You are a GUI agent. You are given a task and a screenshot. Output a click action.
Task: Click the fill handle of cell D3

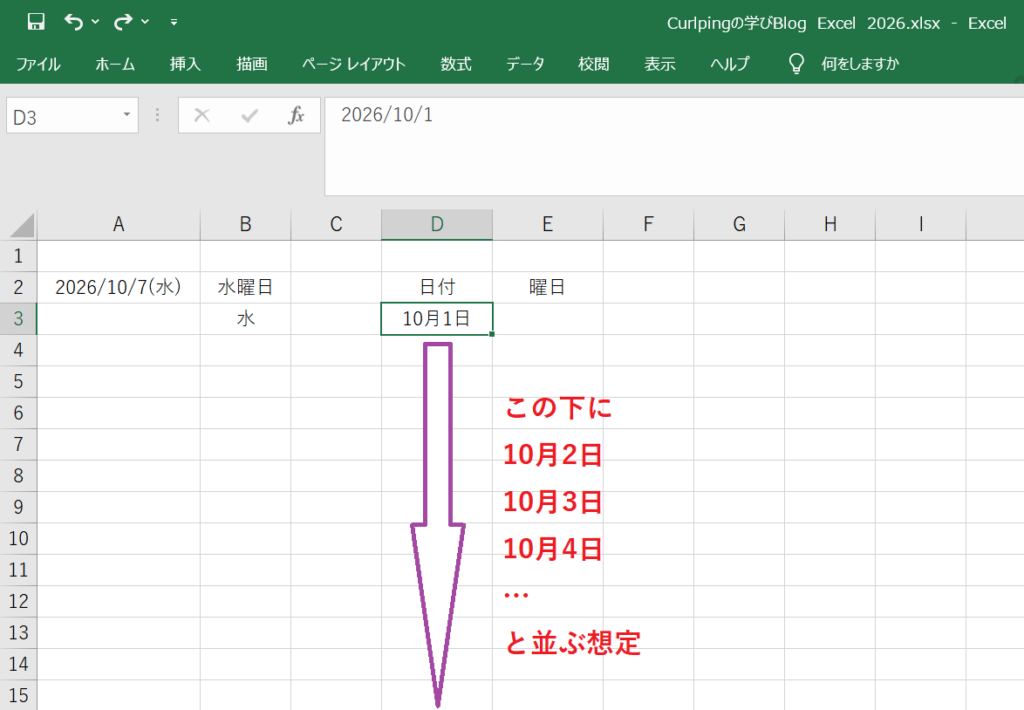point(492,334)
